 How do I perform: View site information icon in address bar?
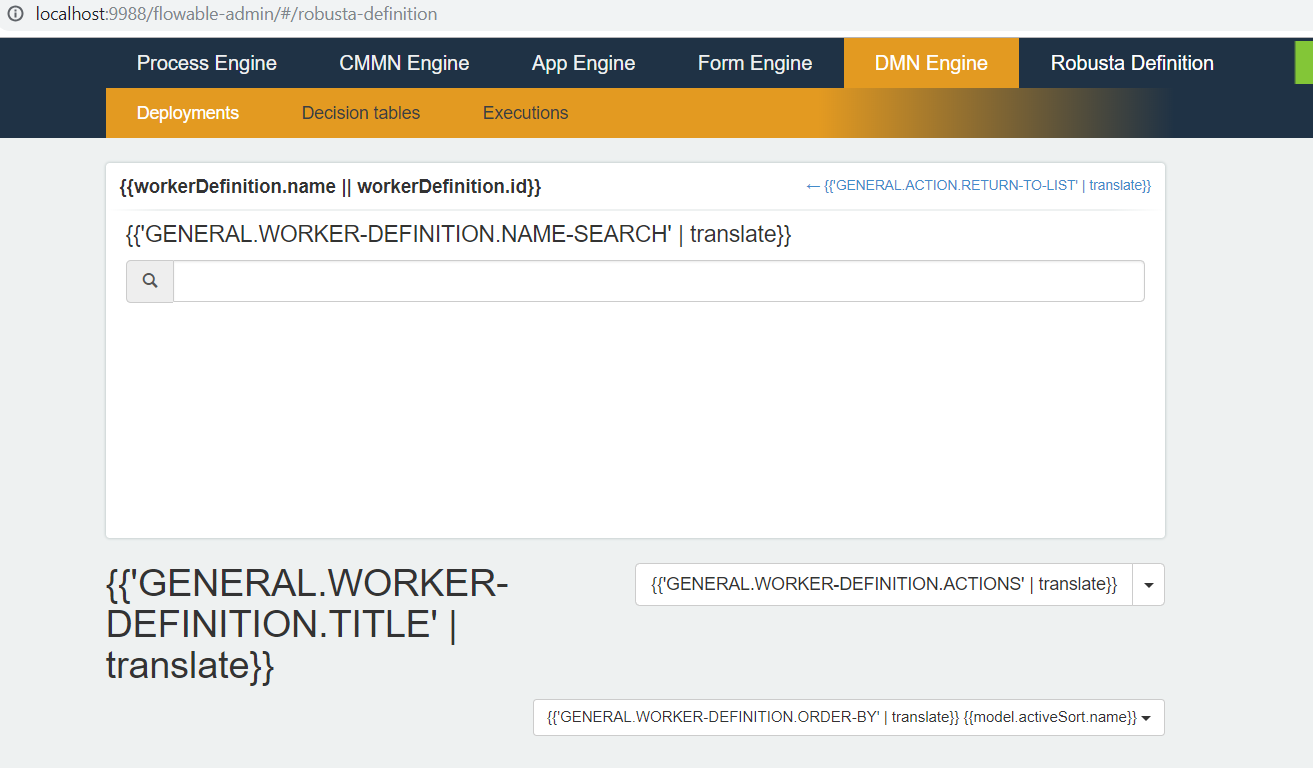(x=15, y=15)
